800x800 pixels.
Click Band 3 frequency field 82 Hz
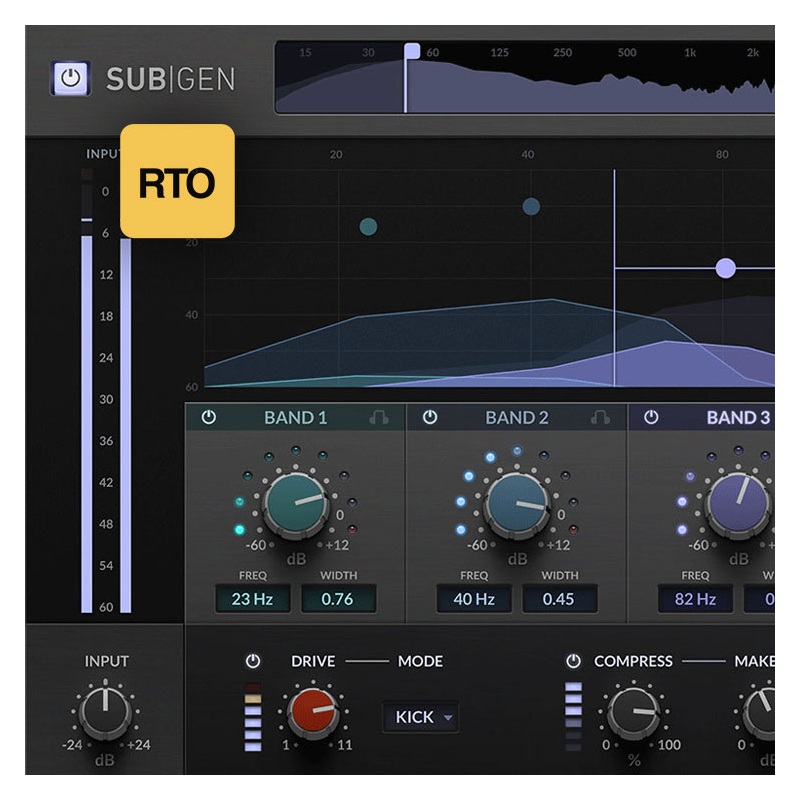coord(694,600)
